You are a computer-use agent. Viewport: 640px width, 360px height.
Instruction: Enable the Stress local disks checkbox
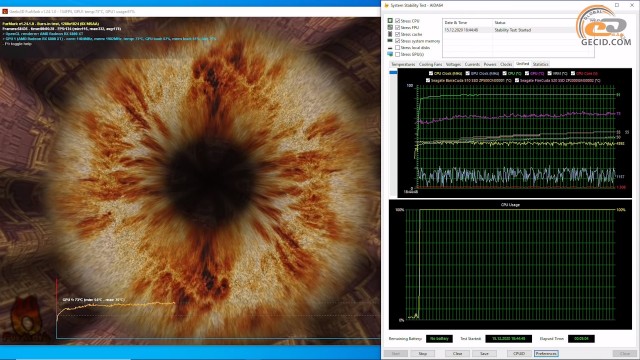coord(398,48)
